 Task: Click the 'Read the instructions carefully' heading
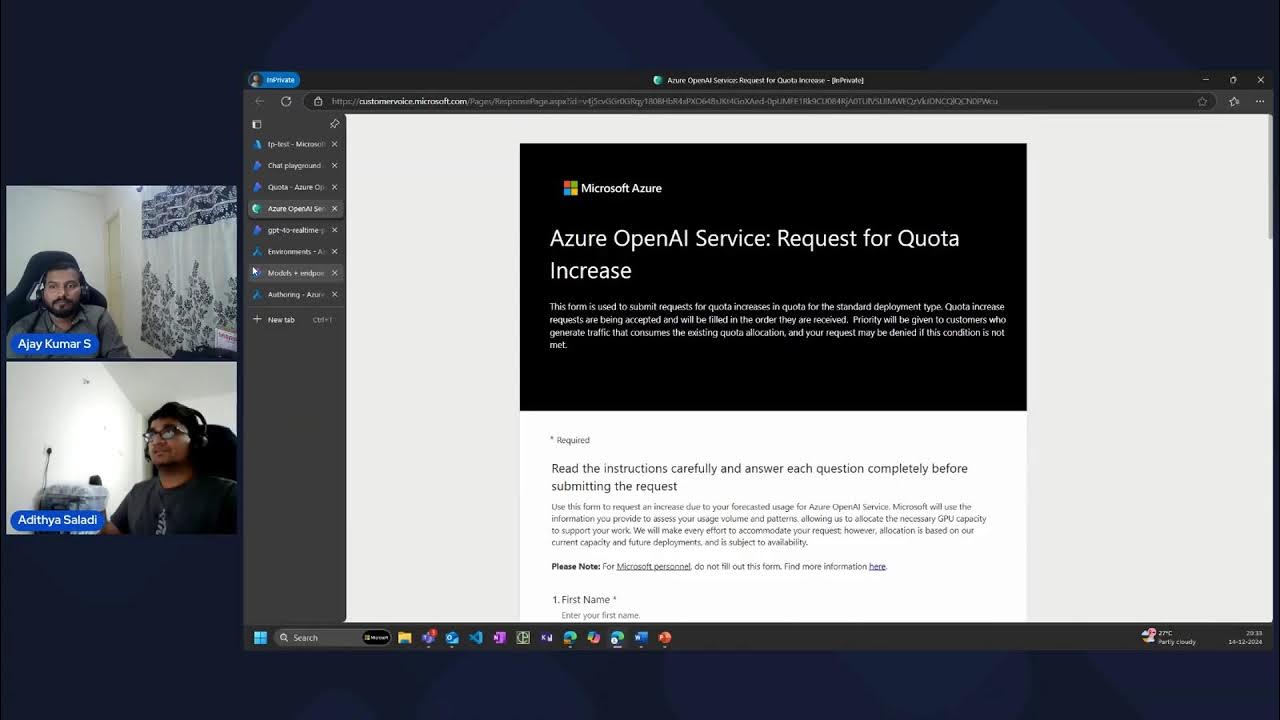[759, 477]
